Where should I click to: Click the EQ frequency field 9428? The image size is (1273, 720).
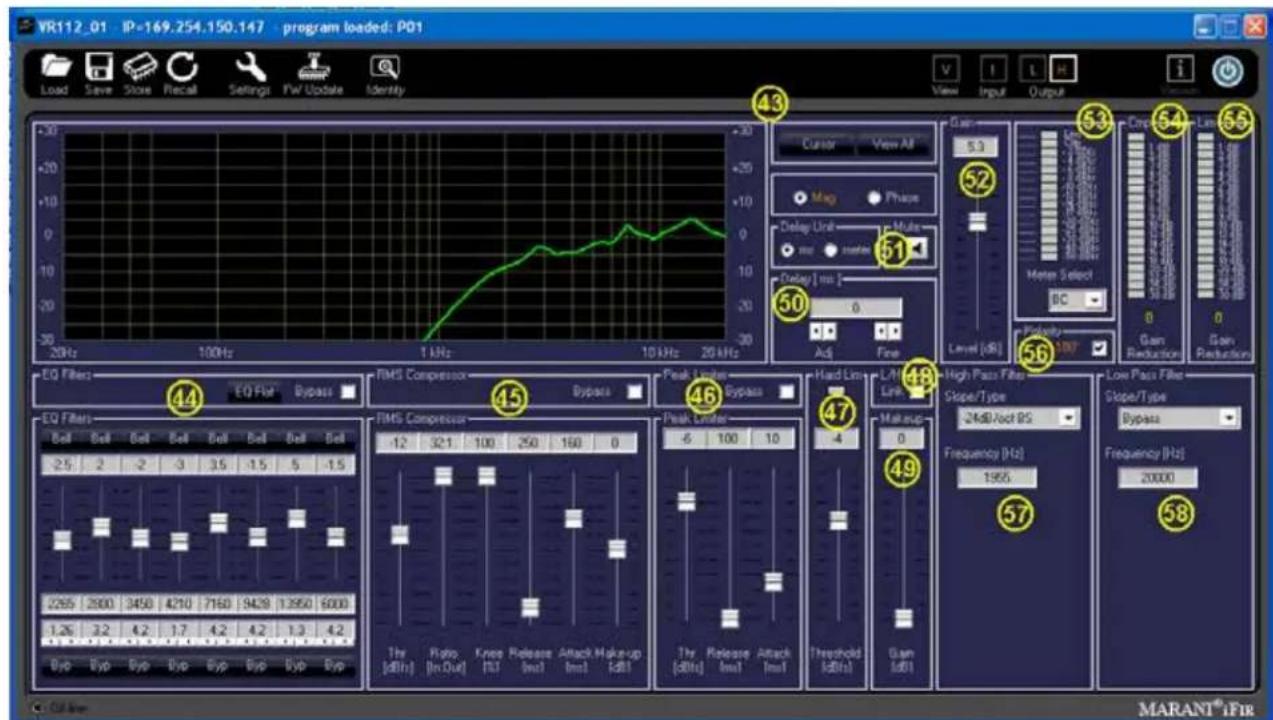point(257,603)
